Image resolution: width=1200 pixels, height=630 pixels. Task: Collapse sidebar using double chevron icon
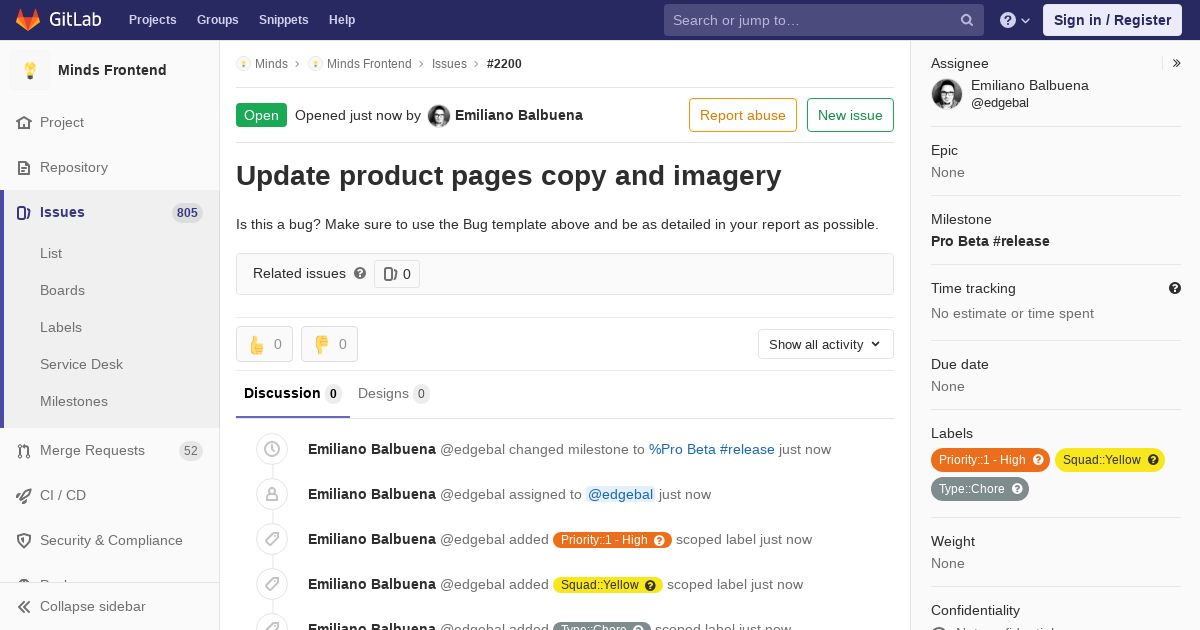[x=24, y=607]
